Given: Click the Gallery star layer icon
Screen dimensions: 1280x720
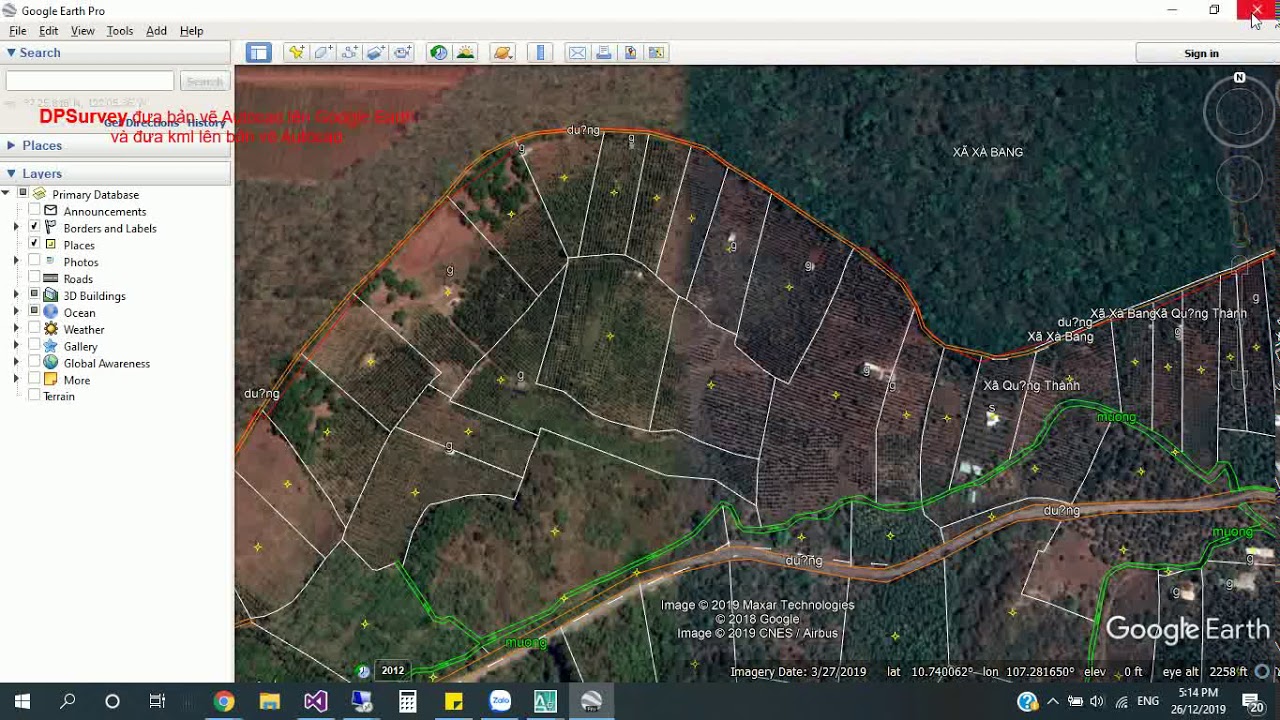Looking at the screenshot, I should pyautogui.click(x=50, y=346).
